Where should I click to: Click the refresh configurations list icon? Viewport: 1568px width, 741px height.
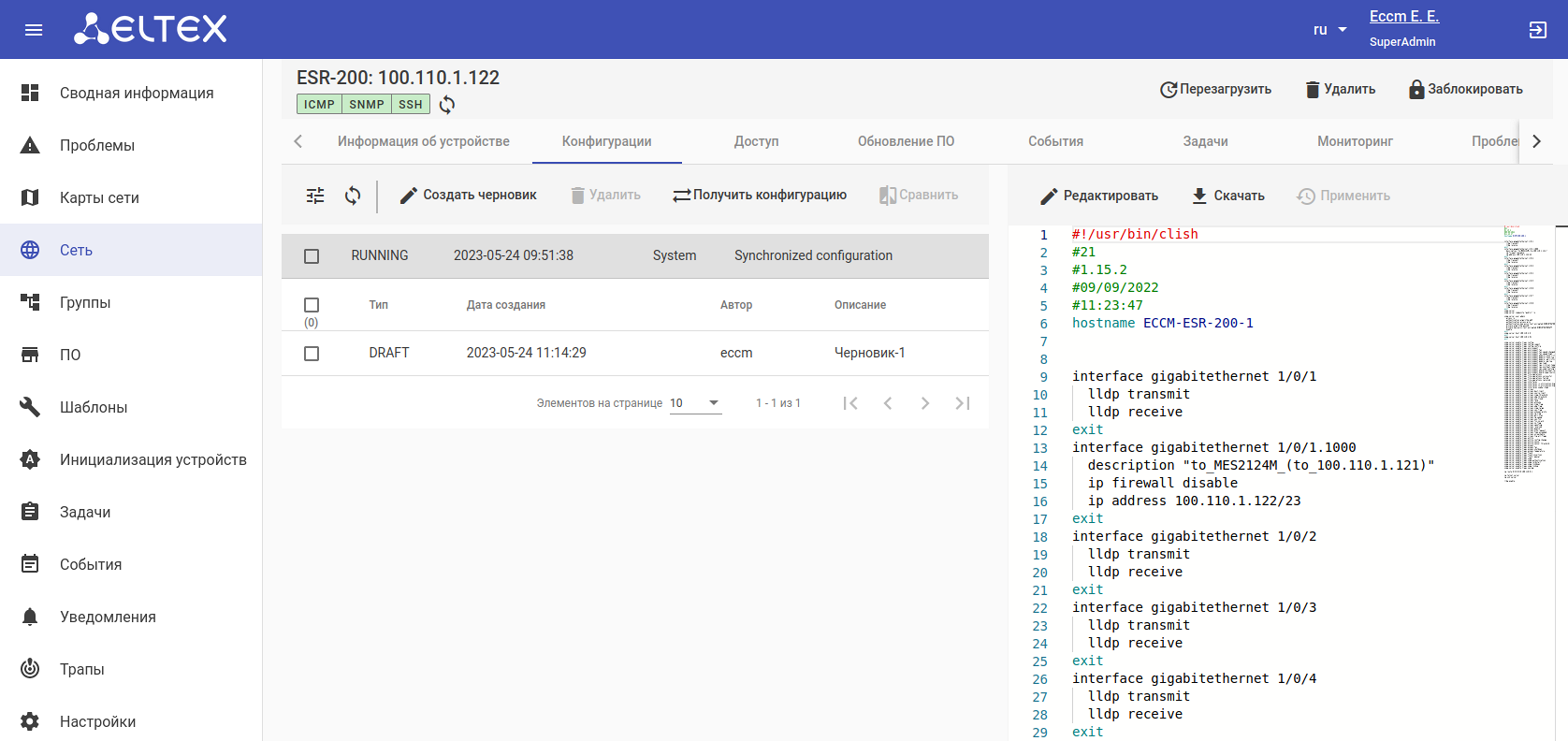coord(353,196)
